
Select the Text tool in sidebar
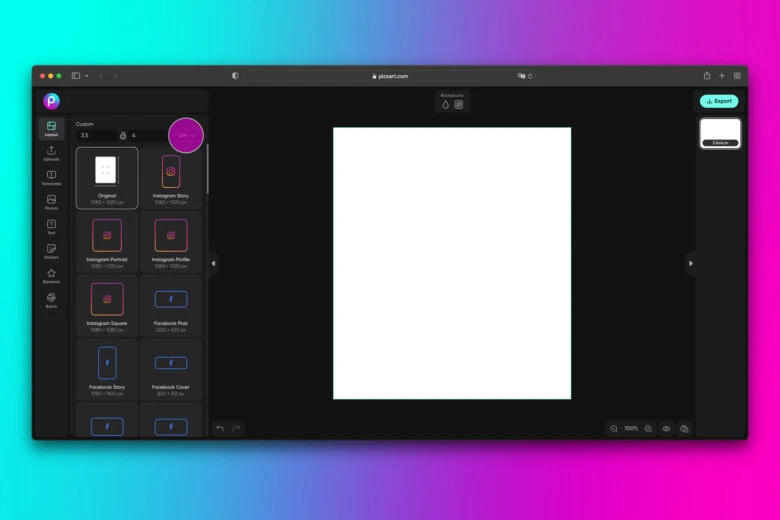coord(51,226)
